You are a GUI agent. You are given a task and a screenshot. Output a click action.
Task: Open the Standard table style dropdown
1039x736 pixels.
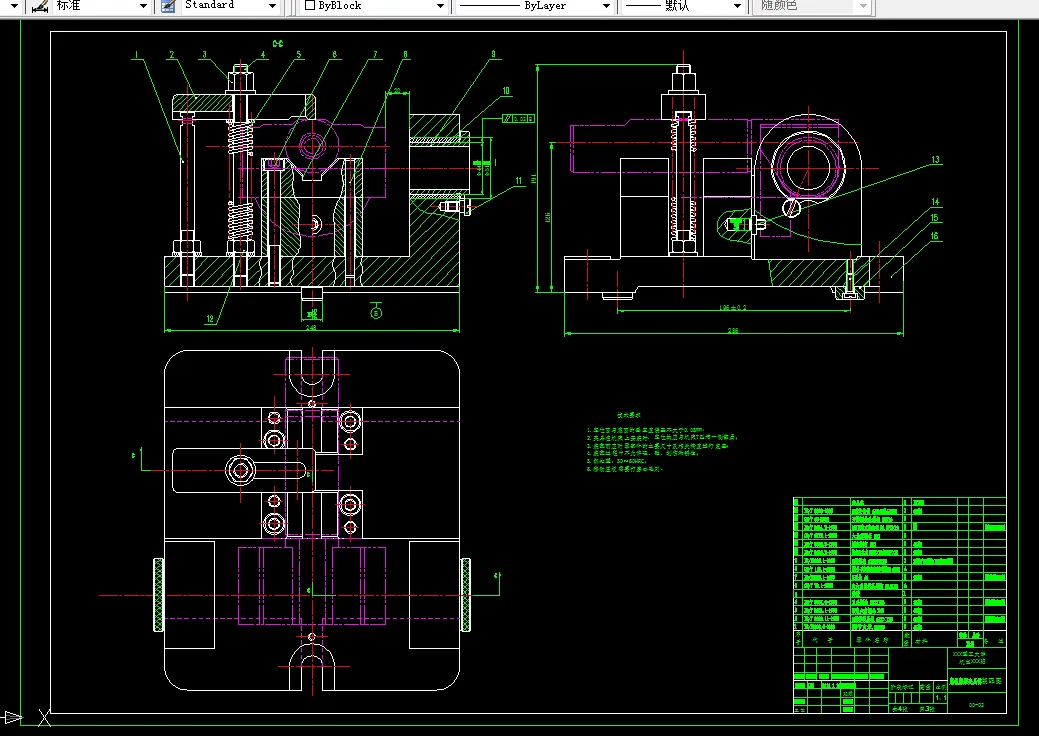click(x=272, y=6)
